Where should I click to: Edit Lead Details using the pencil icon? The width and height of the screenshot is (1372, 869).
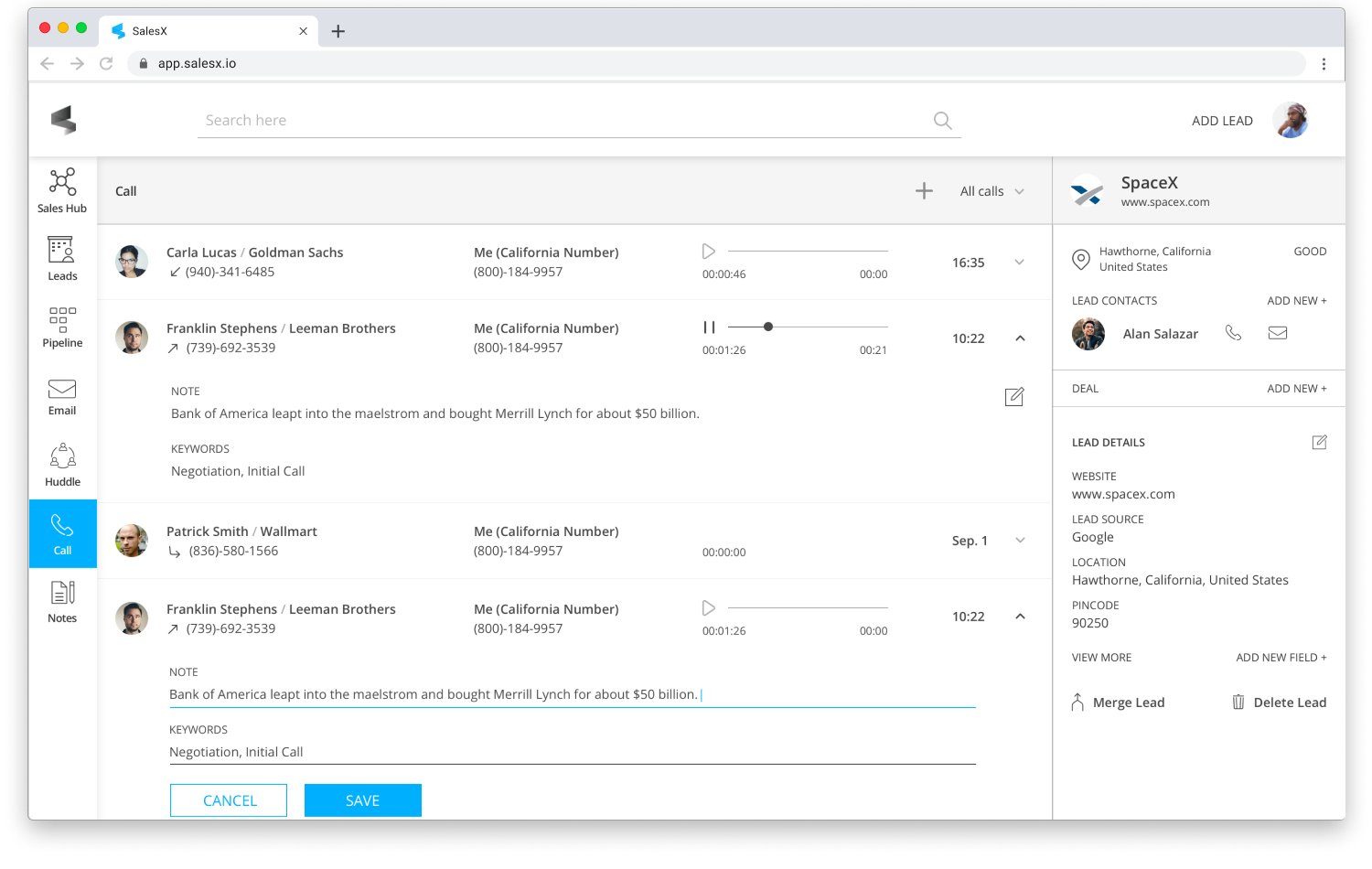coord(1319,443)
